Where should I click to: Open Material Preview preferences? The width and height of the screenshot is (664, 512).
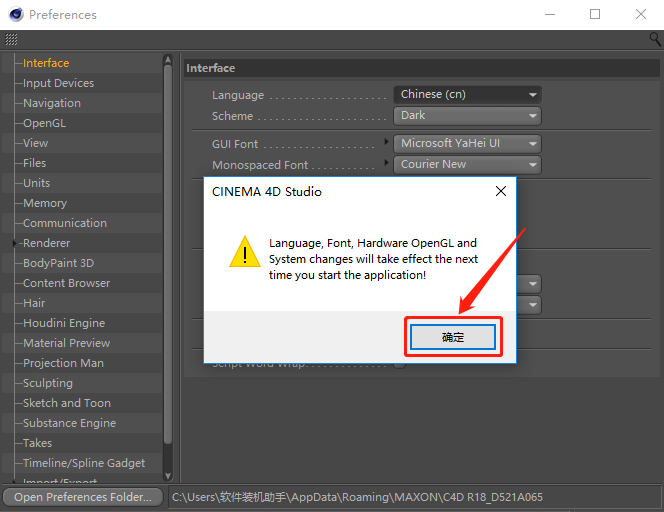66,343
